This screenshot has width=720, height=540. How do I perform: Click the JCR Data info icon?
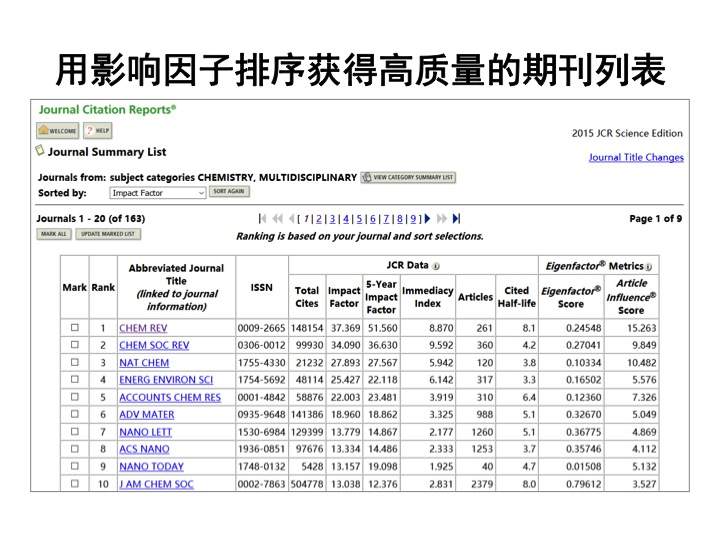436,266
